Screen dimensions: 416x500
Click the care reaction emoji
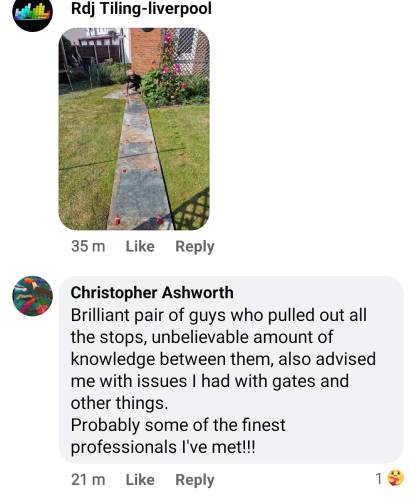coord(395,478)
